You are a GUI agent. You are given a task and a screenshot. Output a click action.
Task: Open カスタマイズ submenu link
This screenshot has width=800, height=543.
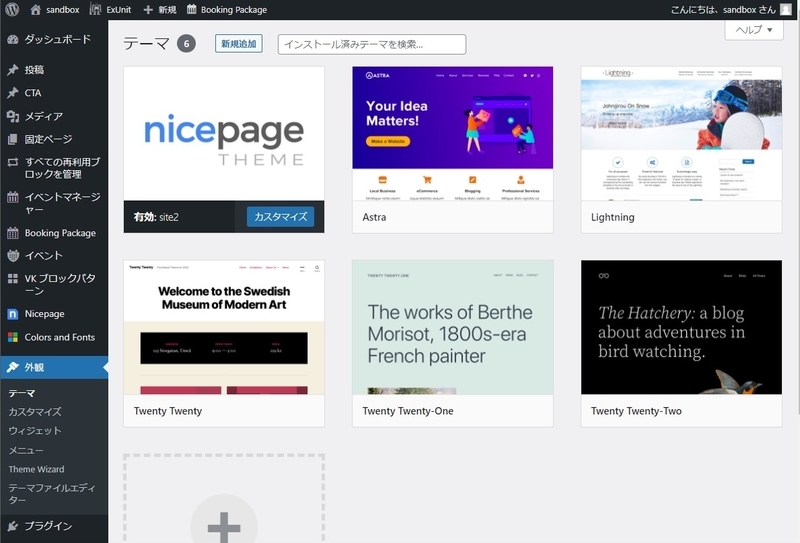click(35, 412)
